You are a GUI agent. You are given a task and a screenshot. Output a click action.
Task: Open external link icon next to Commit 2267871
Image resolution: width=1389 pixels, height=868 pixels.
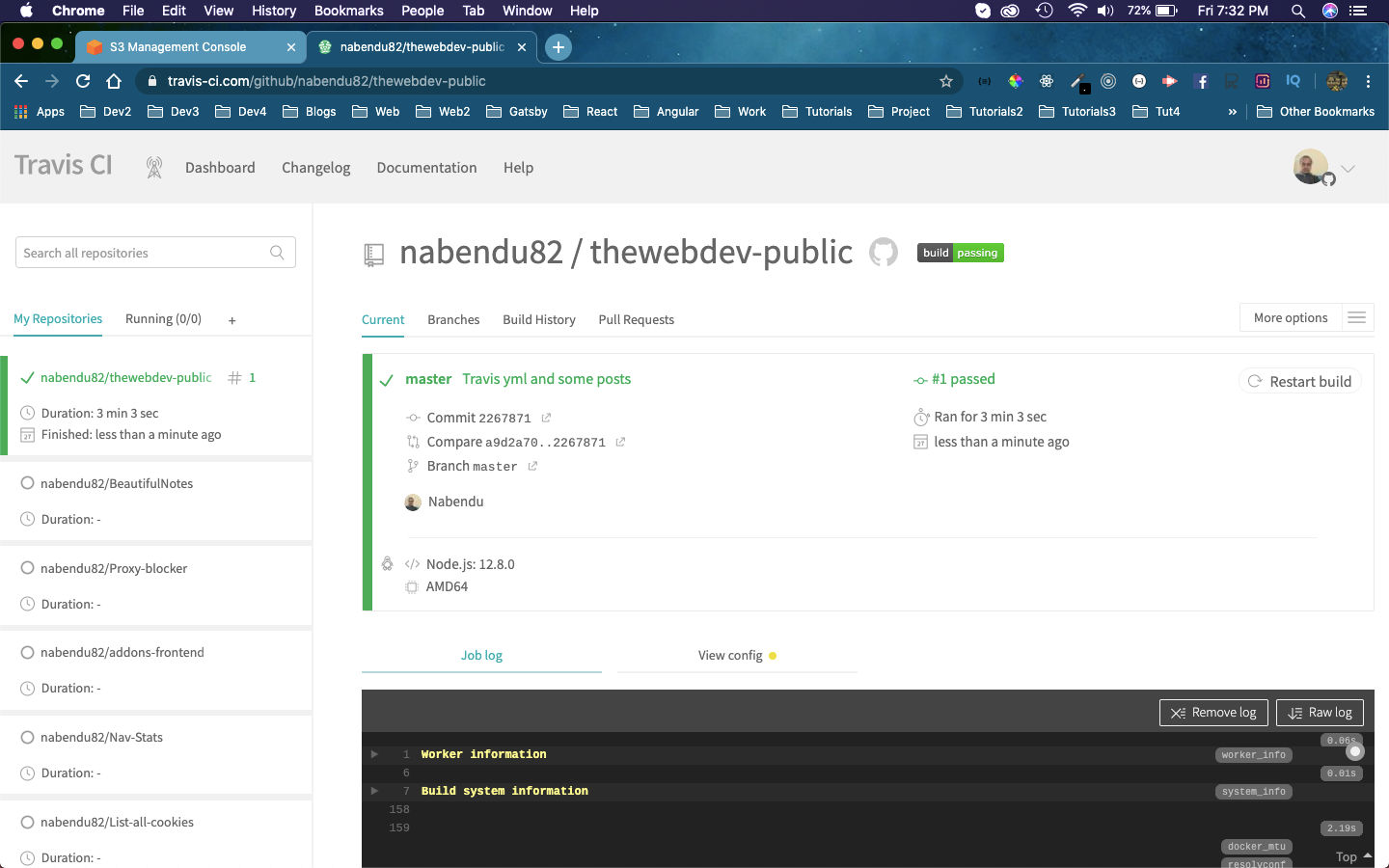(546, 418)
